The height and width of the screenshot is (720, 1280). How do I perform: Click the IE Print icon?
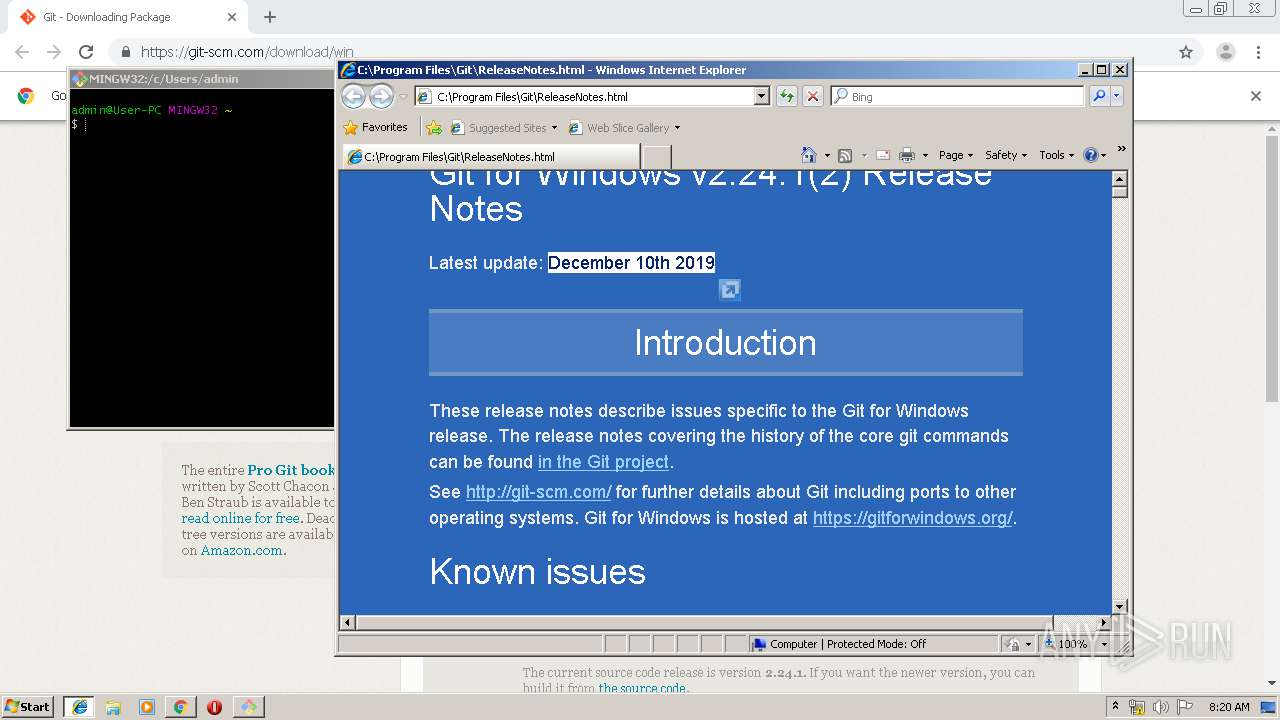click(907, 155)
